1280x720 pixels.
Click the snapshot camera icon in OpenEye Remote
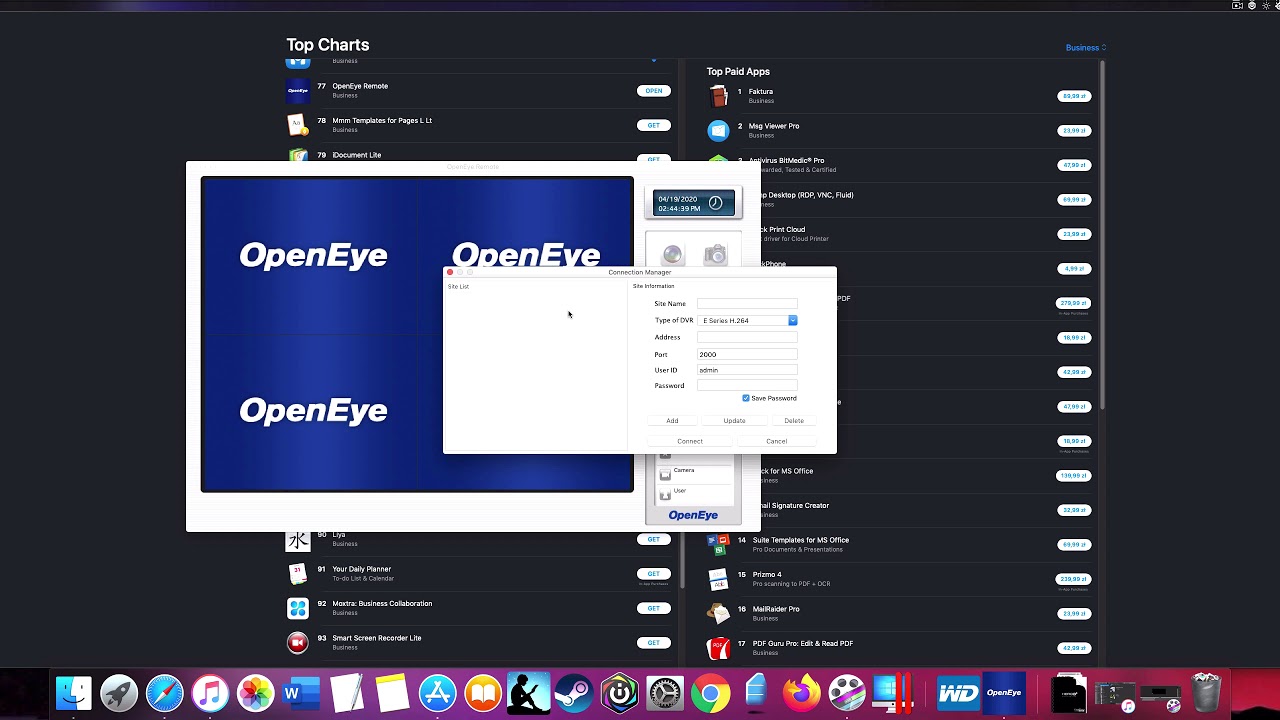coord(715,255)
